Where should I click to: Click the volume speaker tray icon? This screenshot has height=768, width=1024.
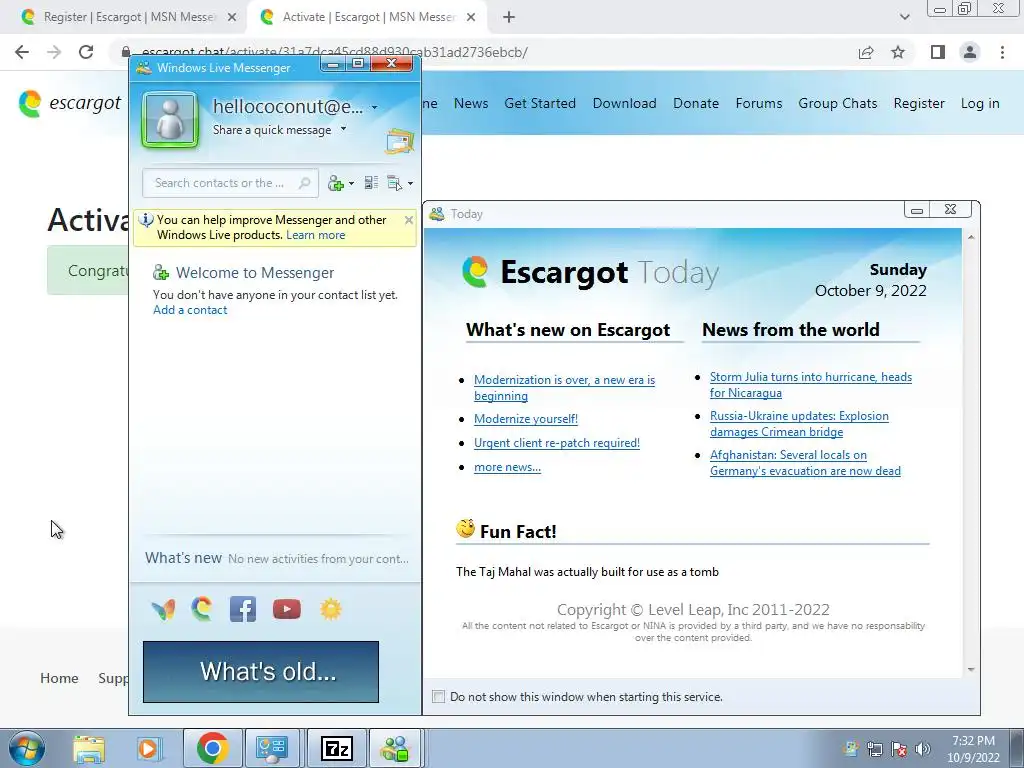pos(923,749)
